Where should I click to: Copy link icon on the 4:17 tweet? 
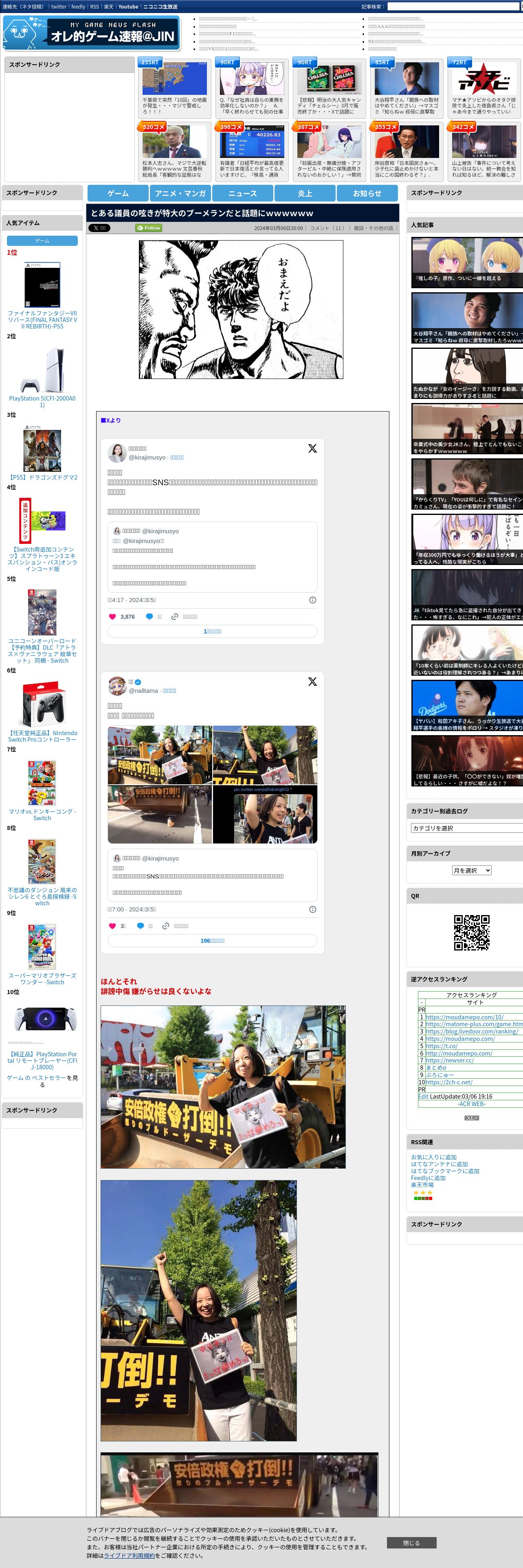point(175,617)
